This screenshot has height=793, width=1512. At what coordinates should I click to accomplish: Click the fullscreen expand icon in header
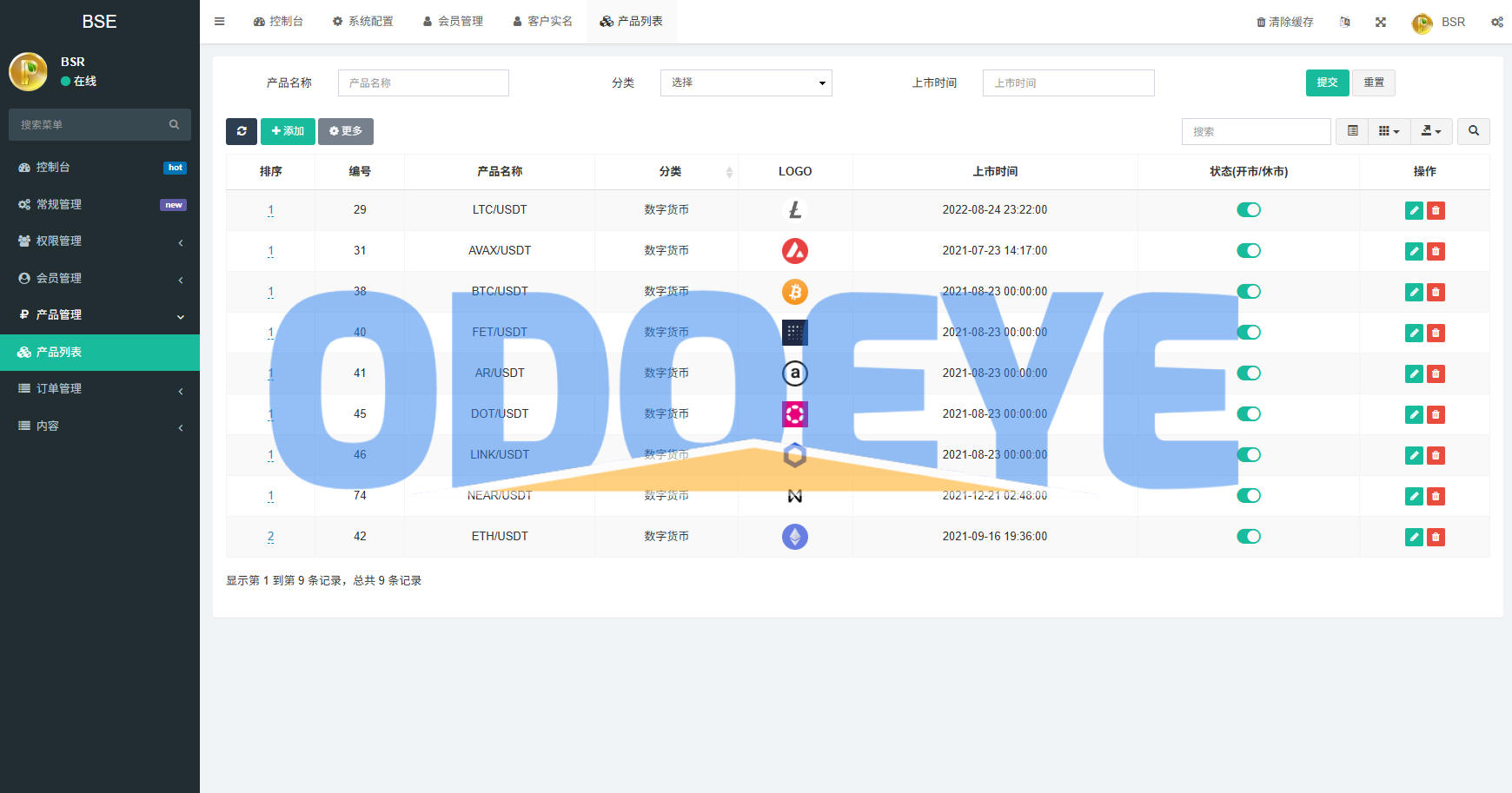(x=1381, y=22)
